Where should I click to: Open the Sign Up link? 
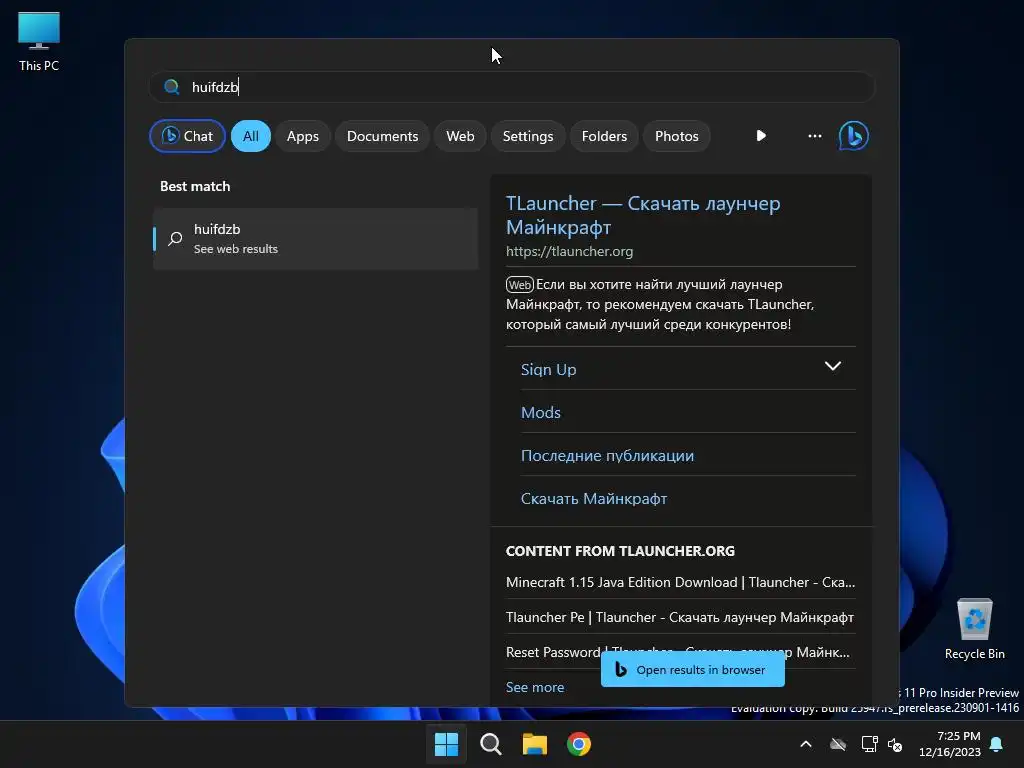[x=549, y=370]
